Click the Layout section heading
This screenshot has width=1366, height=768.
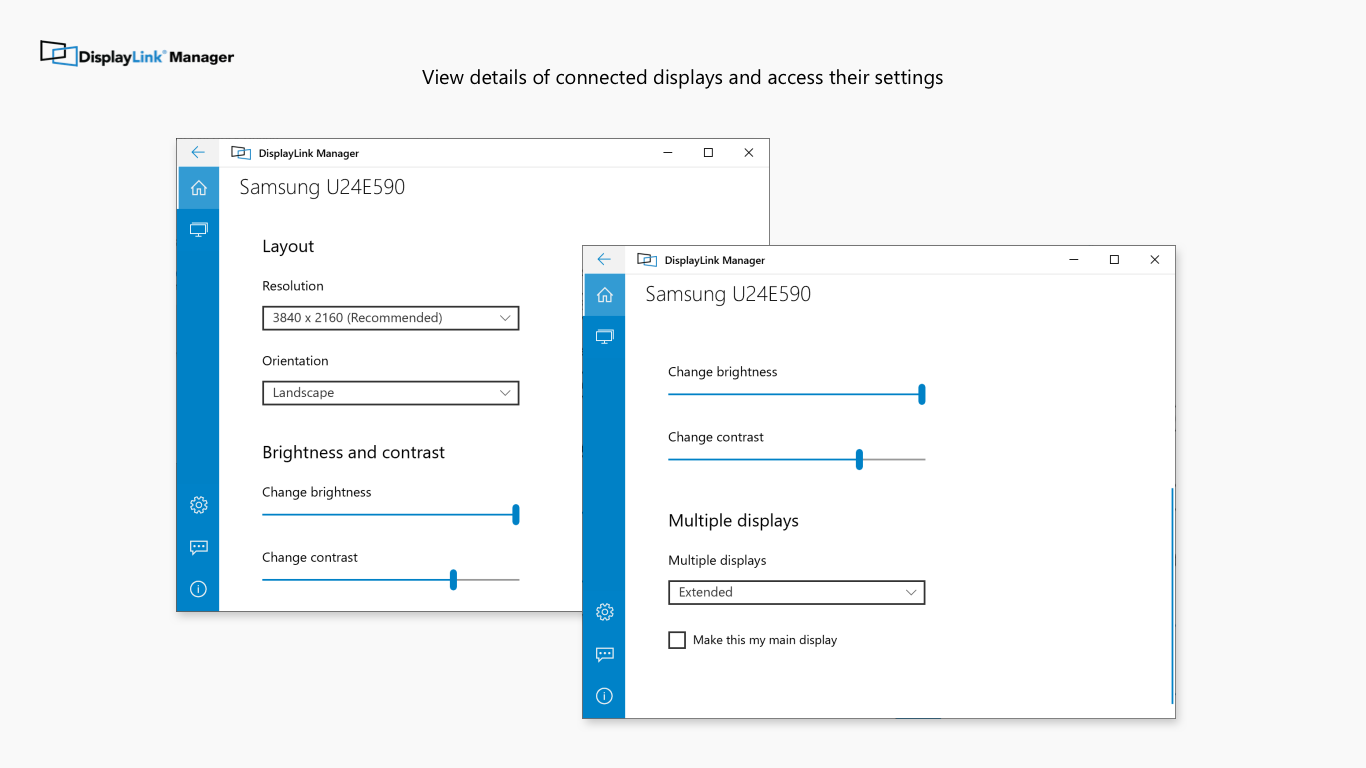pos(288,246)
